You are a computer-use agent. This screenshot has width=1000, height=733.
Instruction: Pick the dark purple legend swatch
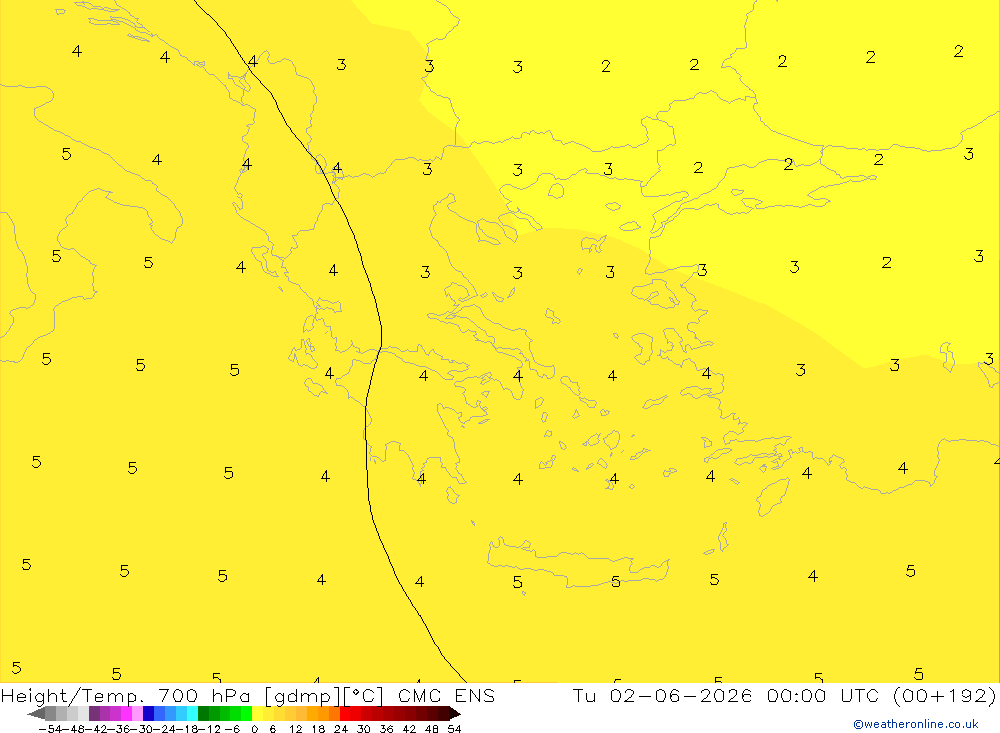click(x=94, y=714)
